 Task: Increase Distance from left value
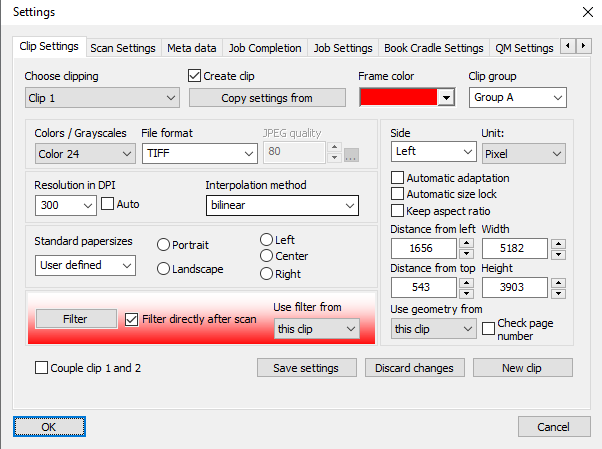coord(466,243)
